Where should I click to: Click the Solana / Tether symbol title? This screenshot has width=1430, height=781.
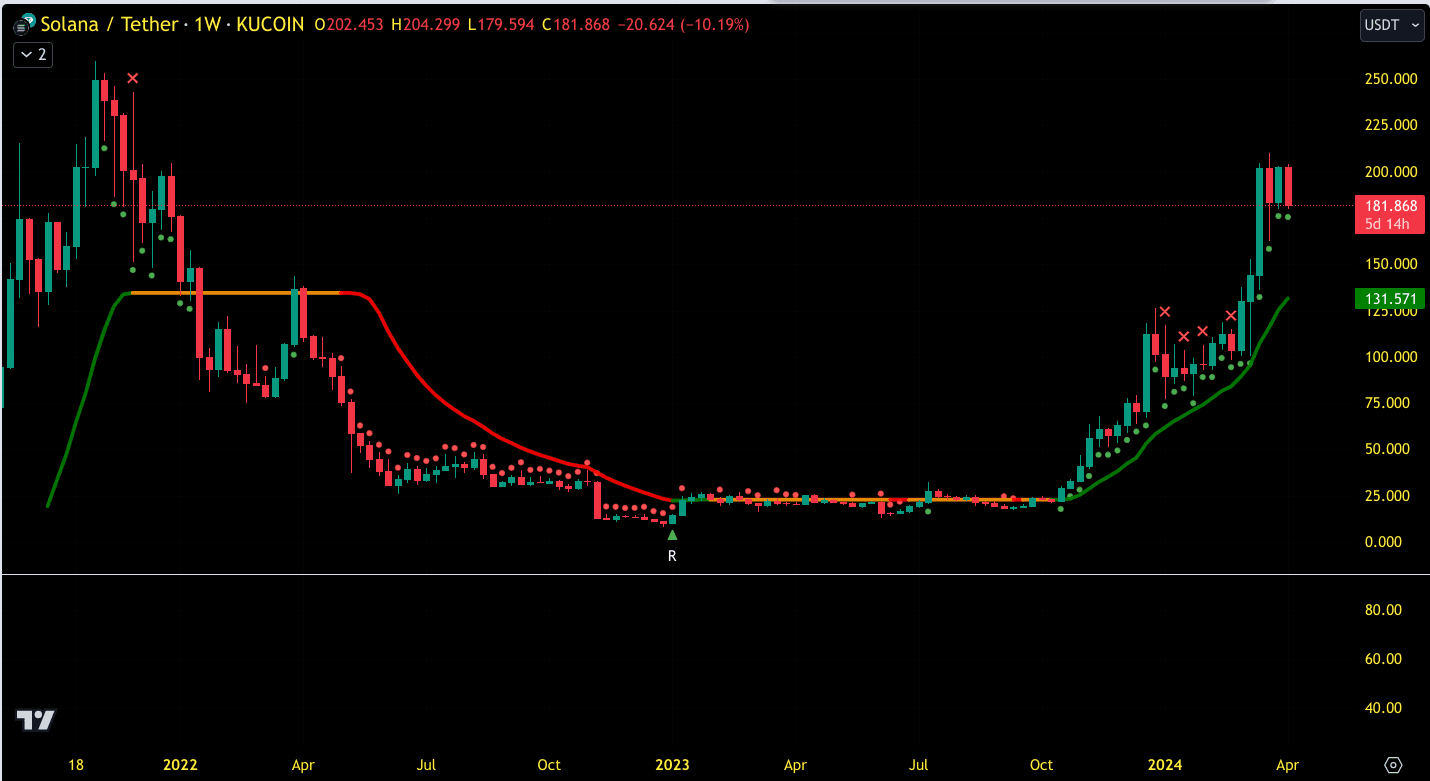click(x=108, y=24)
